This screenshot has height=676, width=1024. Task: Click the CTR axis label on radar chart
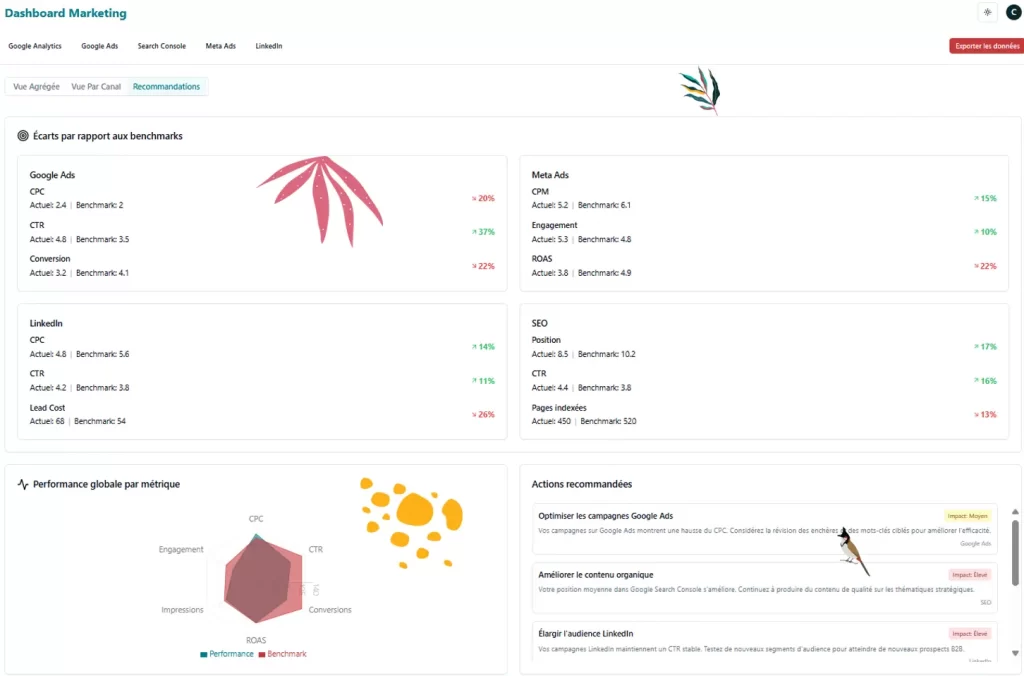316,550
